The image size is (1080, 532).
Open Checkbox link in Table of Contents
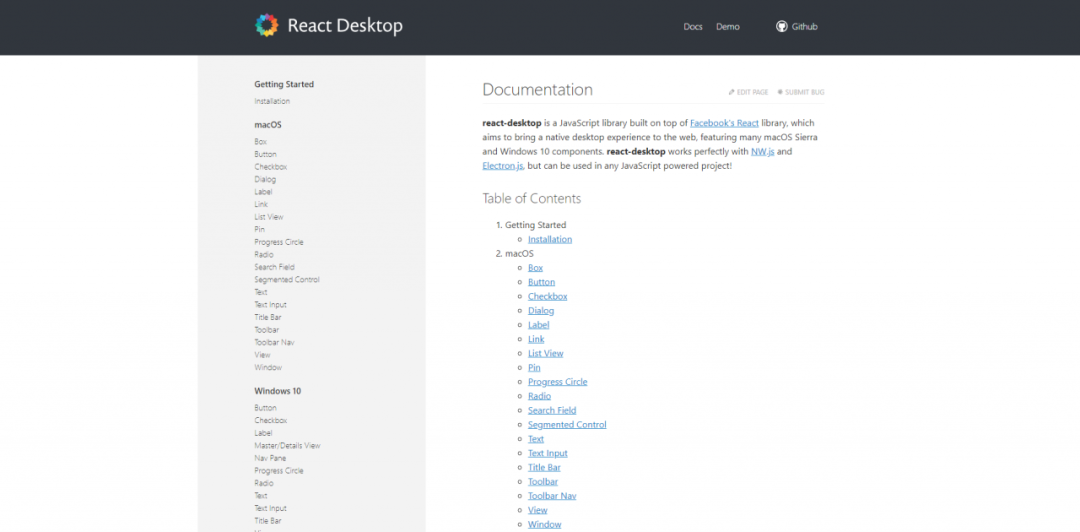[548, 296]
